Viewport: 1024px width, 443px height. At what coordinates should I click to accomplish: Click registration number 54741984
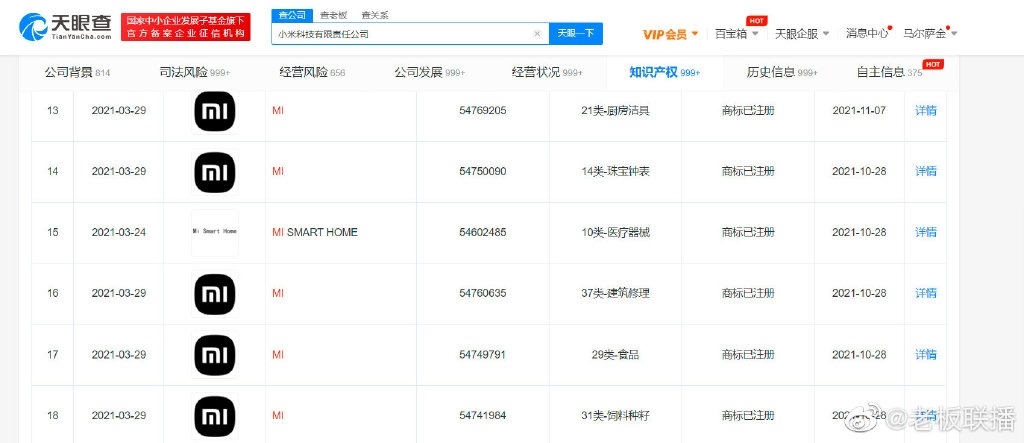click(x=483, y=416)
